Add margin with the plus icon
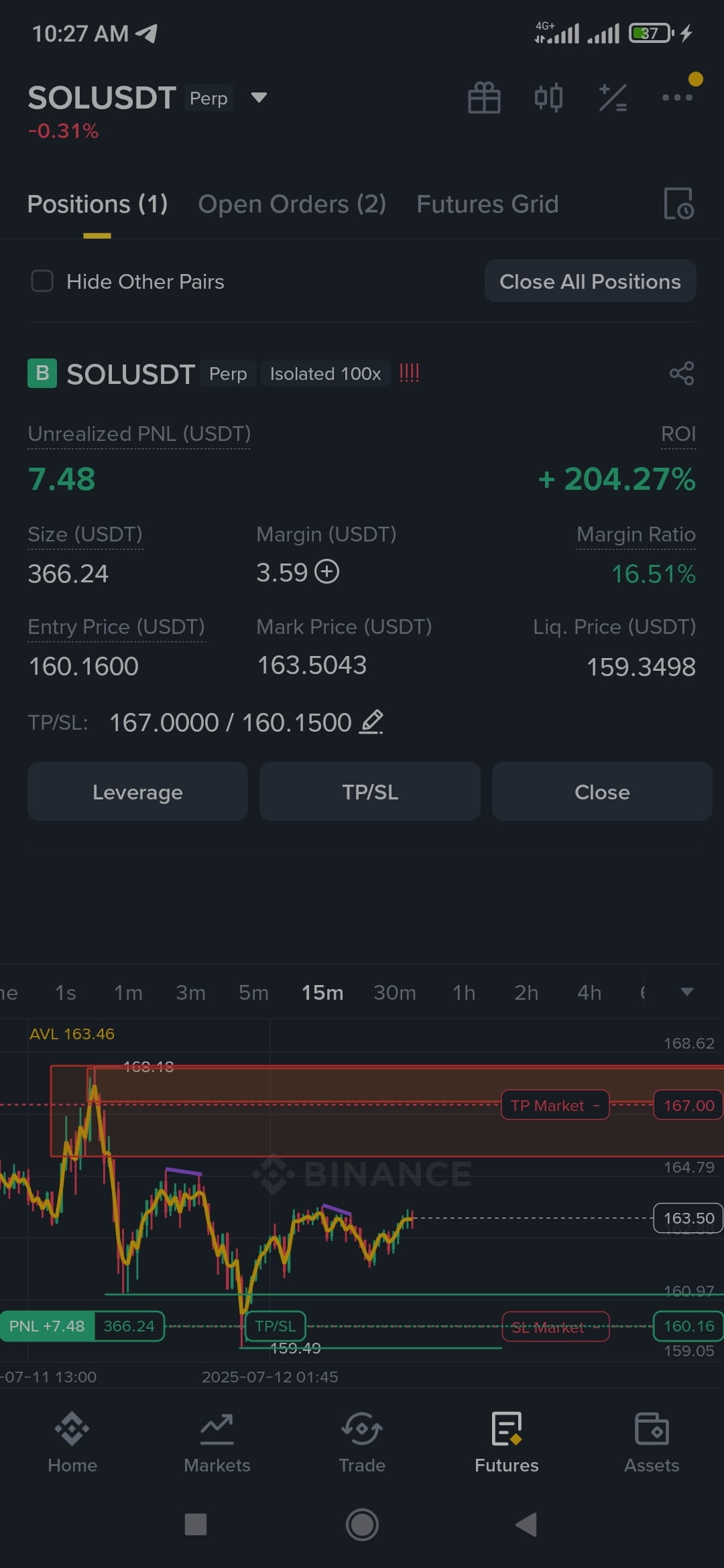 327,572
